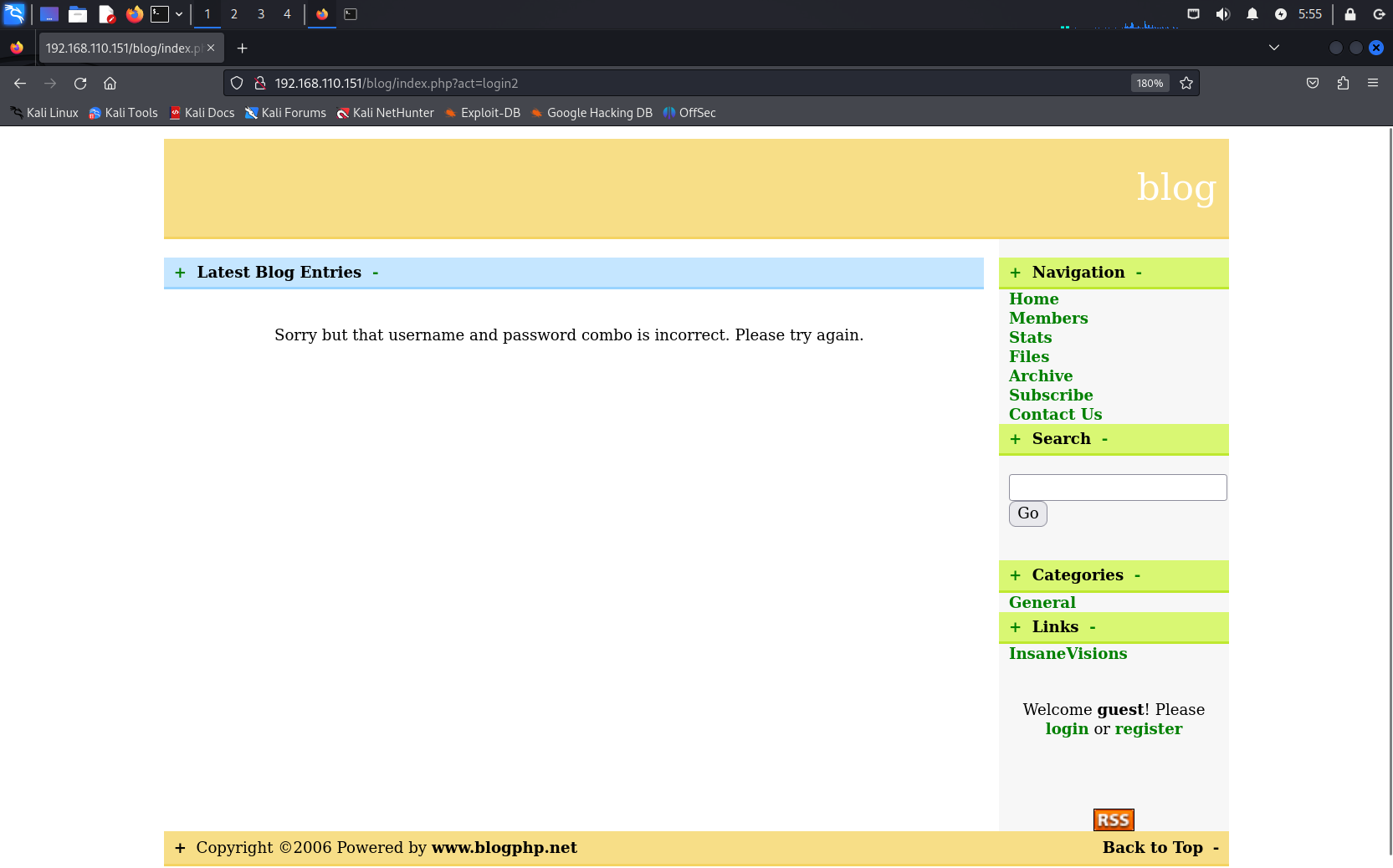The image size is (1393, 868).
Task: Launch the text editor icon in the taskbar
Action: [x=106, y=14]
